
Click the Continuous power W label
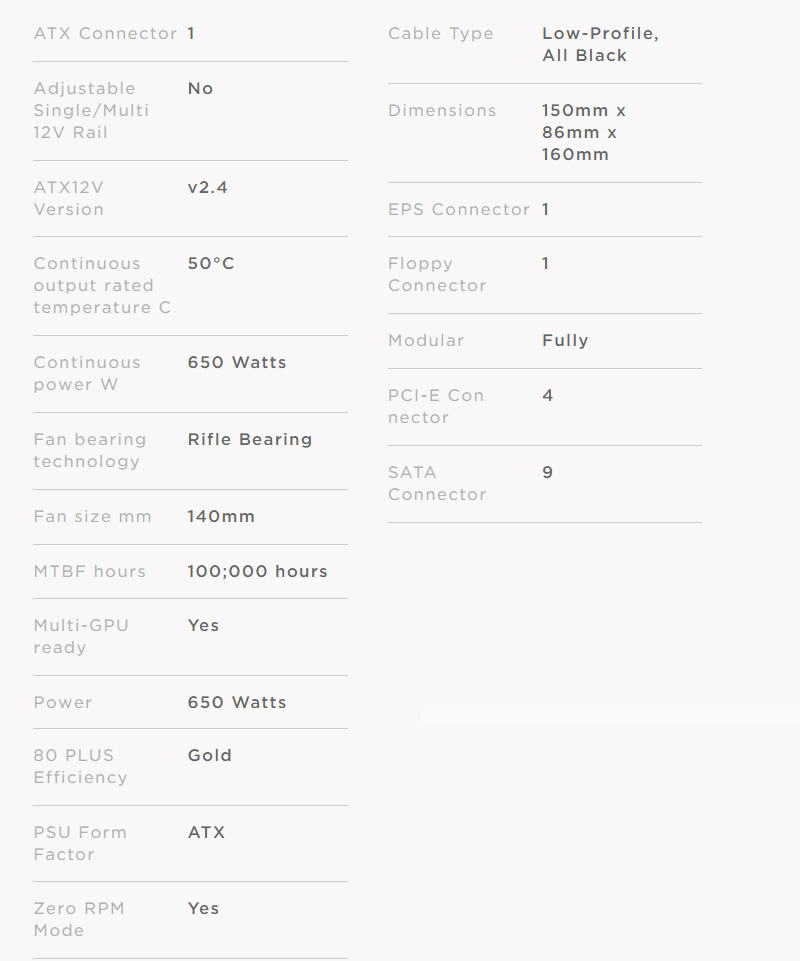pos(87,373)
